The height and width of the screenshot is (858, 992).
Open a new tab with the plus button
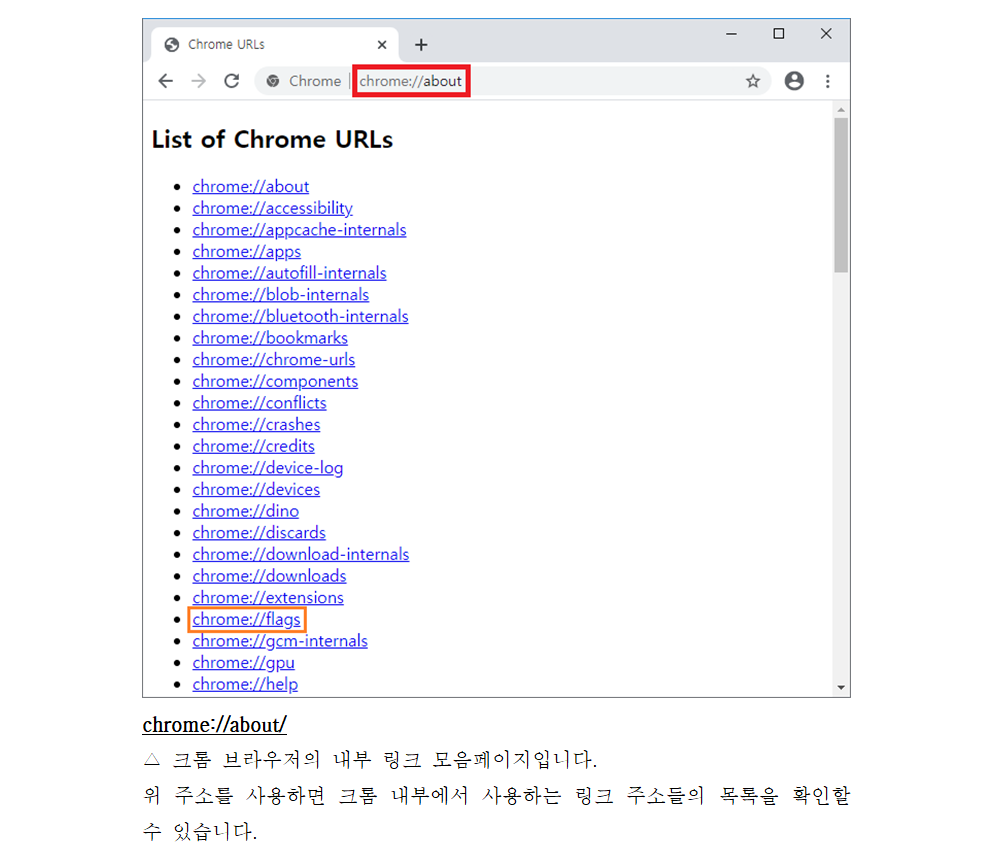pos(421,45)
